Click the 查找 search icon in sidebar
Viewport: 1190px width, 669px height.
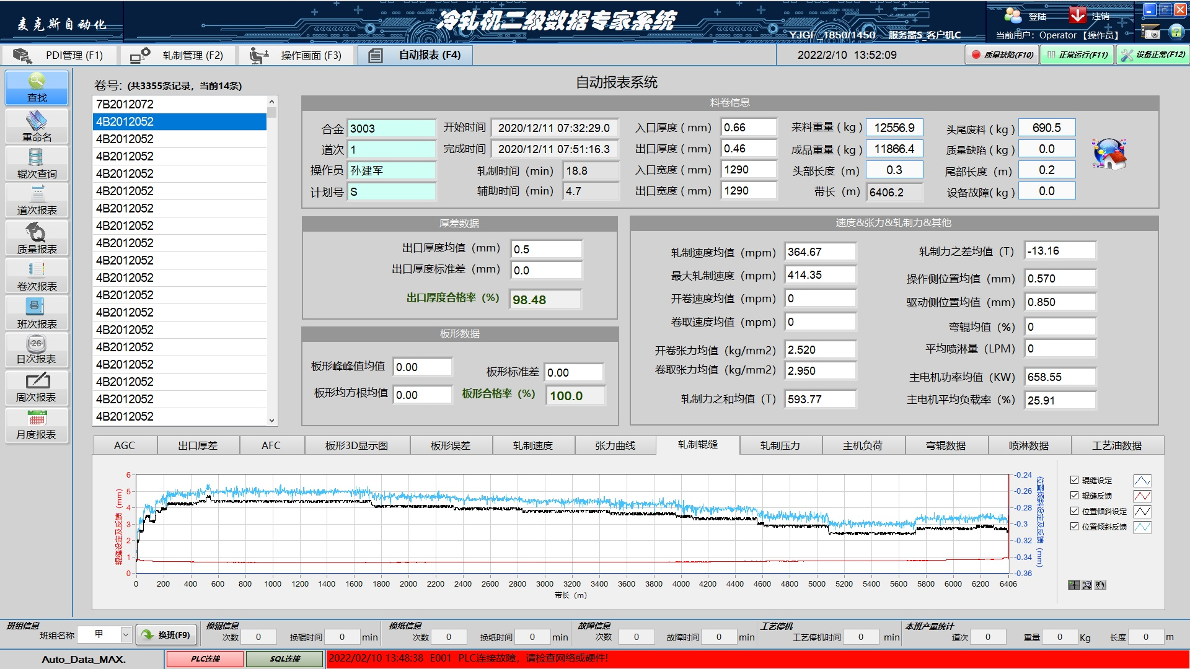(37, 87)
